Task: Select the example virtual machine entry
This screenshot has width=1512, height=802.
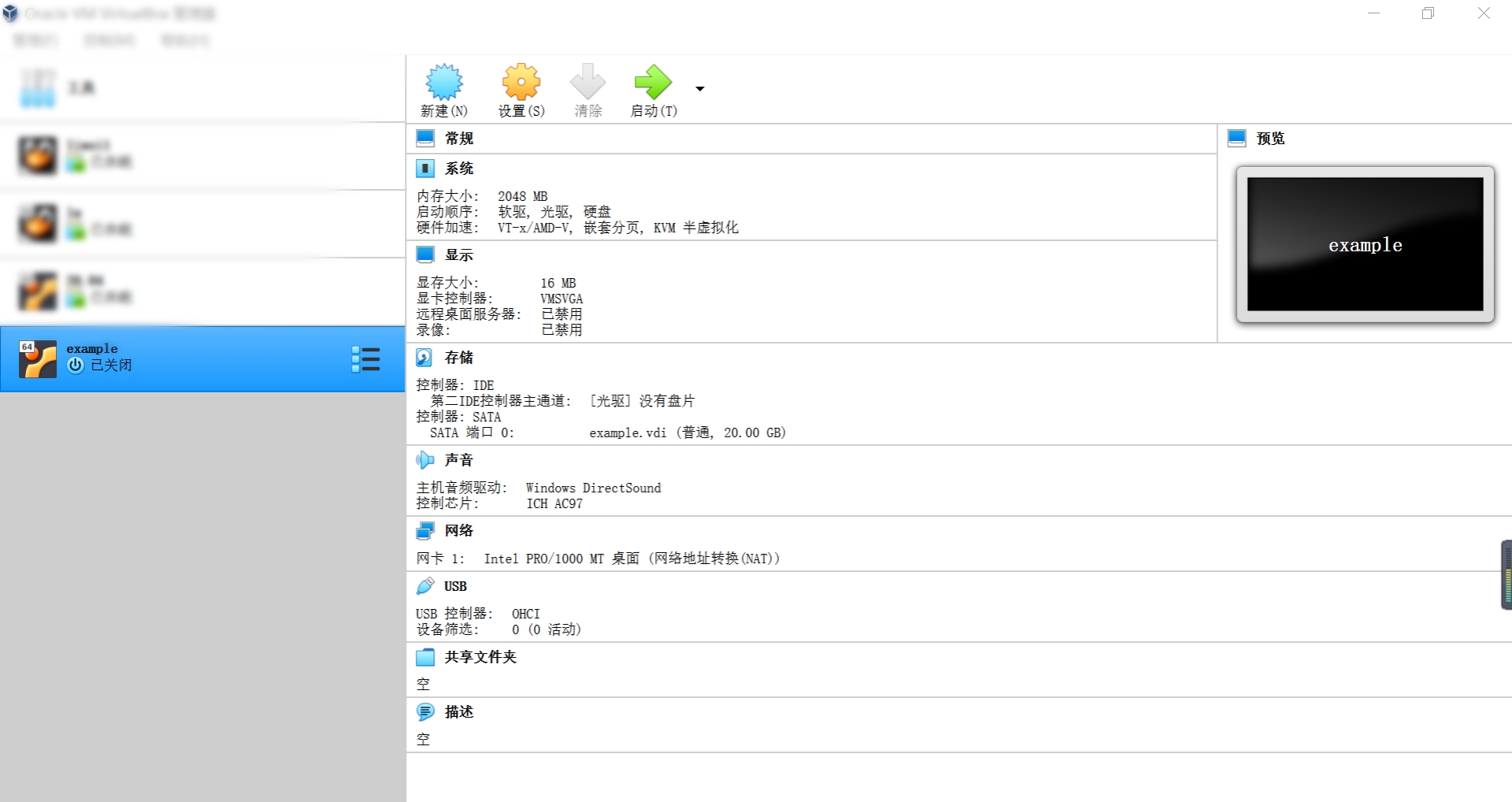Action: pyautogui.click(x=202, y=359)
